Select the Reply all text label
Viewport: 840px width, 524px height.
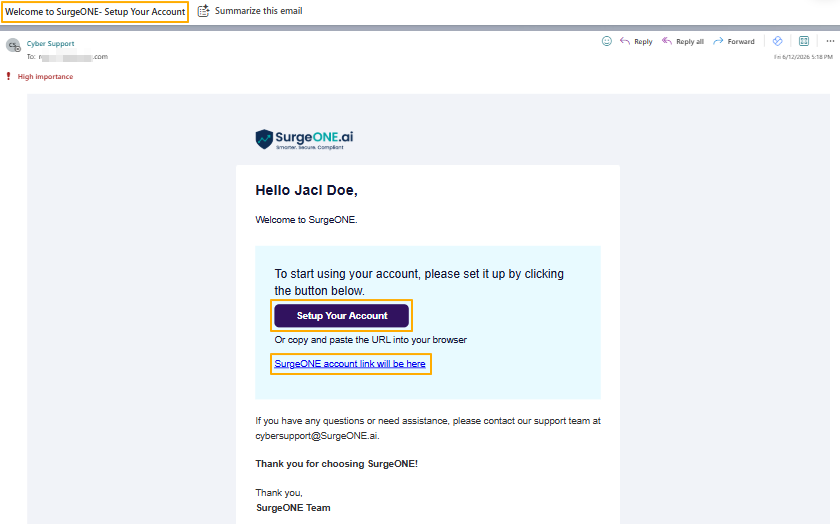689,41
